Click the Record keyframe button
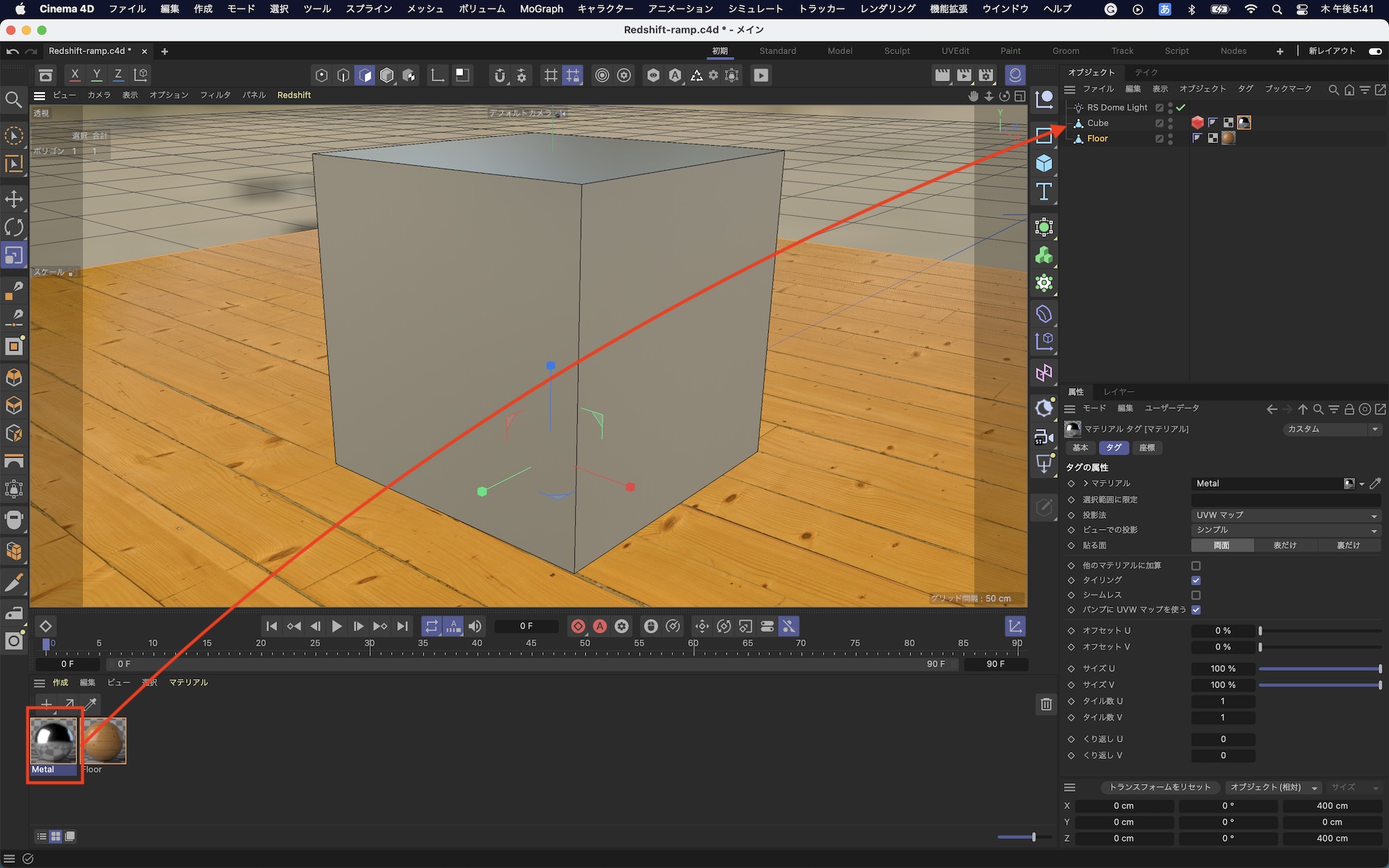The image size is (1389, 868). point(578,626)
